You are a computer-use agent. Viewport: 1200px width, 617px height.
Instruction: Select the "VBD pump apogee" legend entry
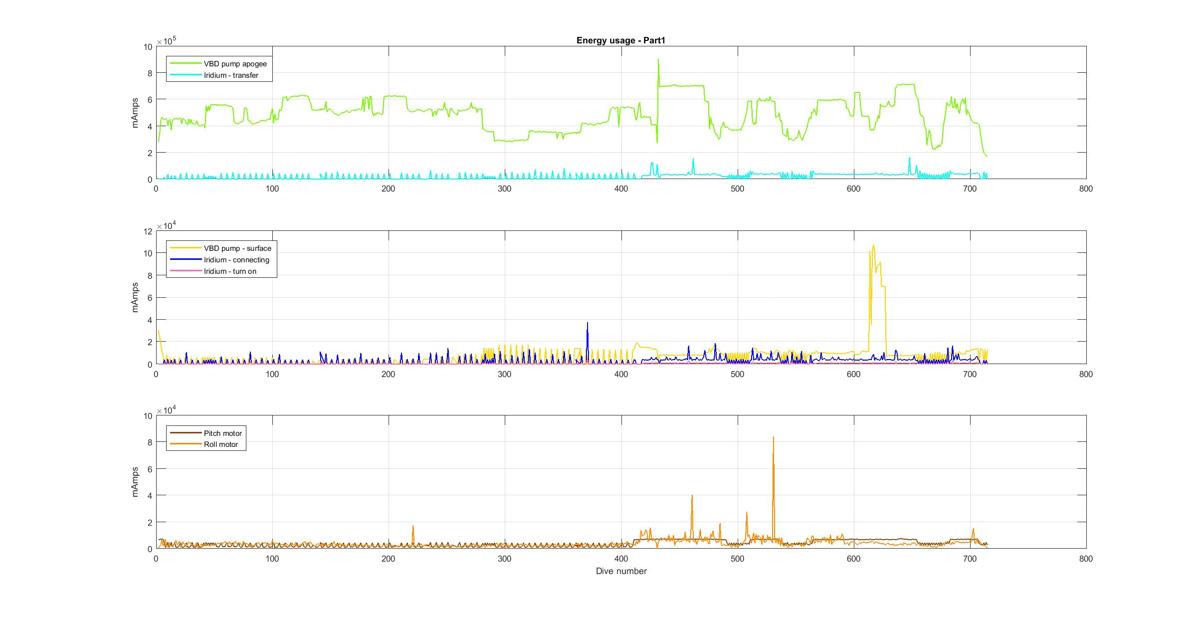[235, 63]
